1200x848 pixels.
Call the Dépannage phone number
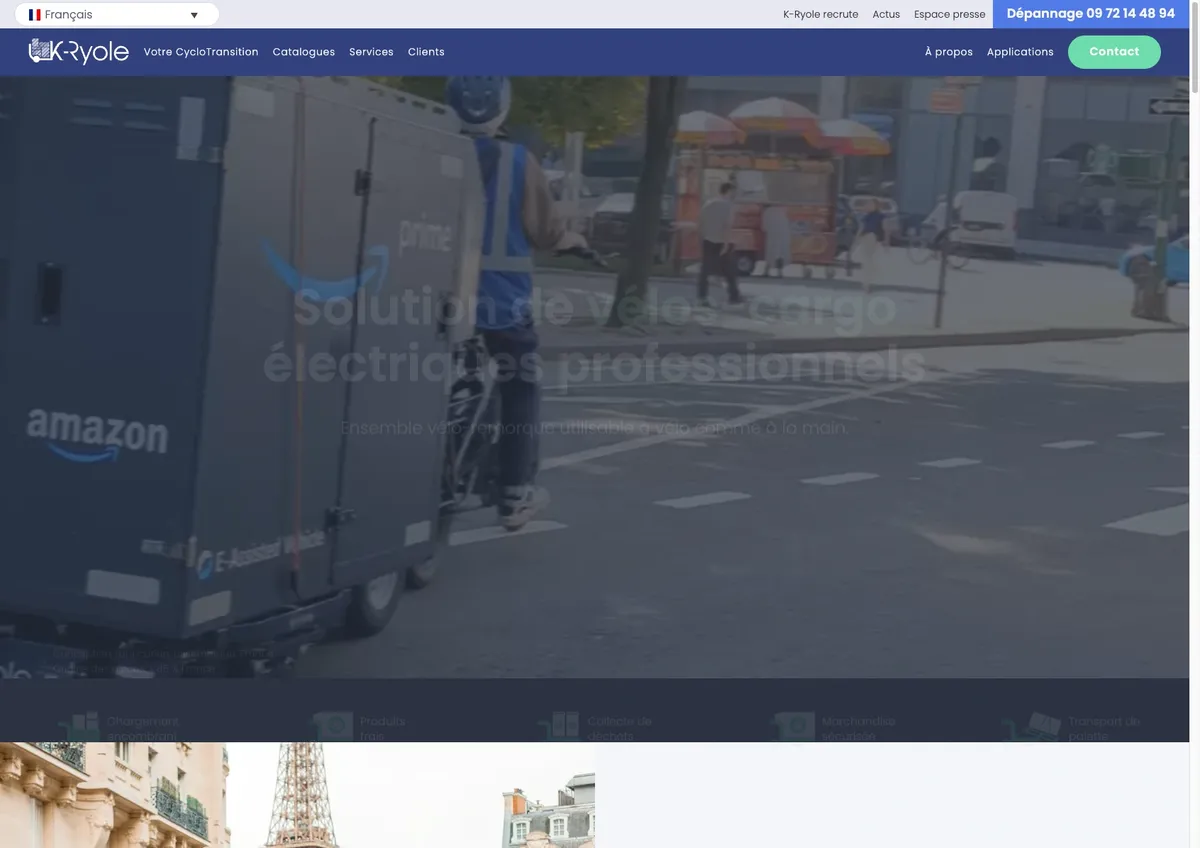click(1091, 14)
